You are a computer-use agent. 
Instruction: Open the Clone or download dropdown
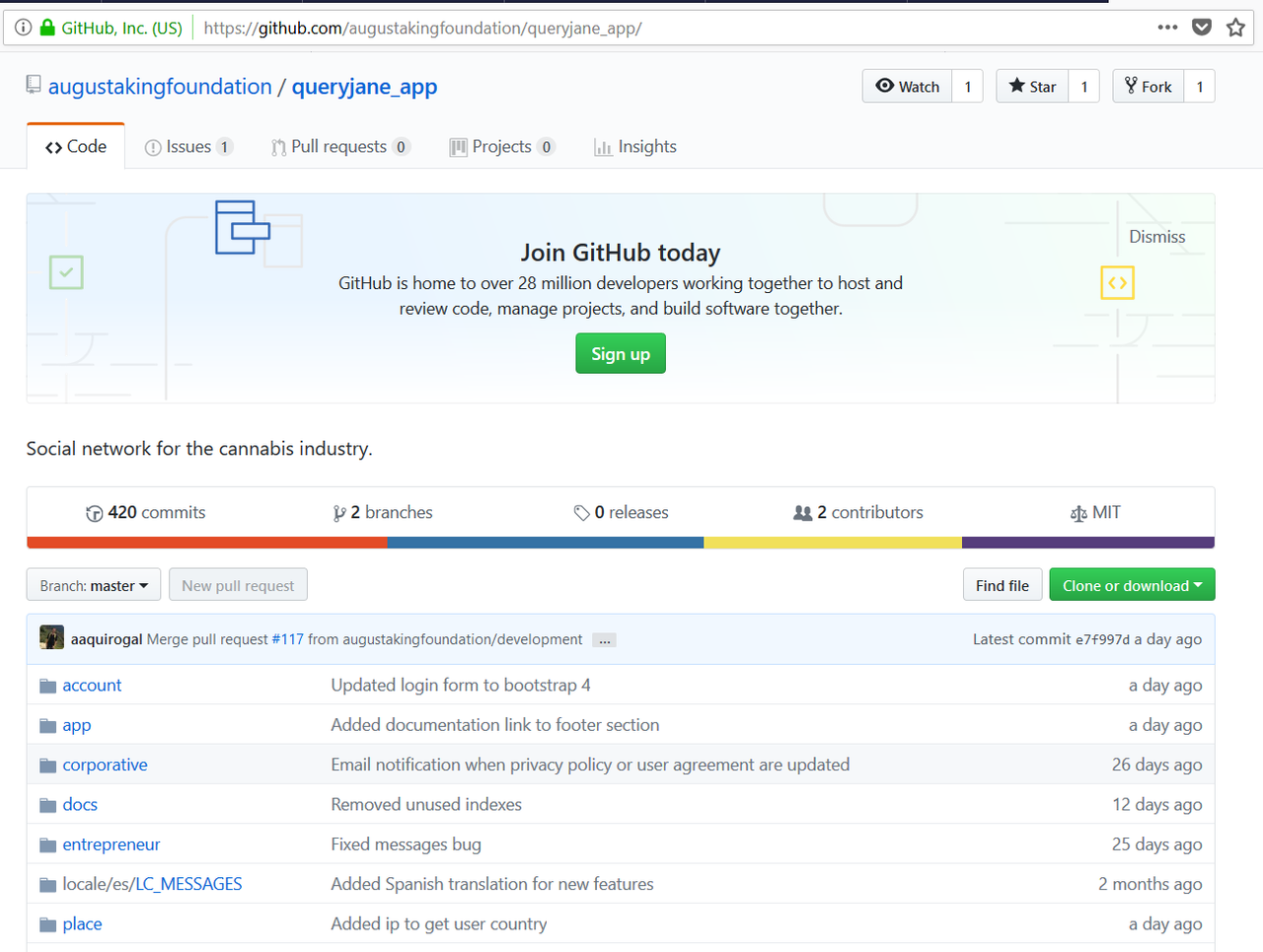(x=1132, y=585)
